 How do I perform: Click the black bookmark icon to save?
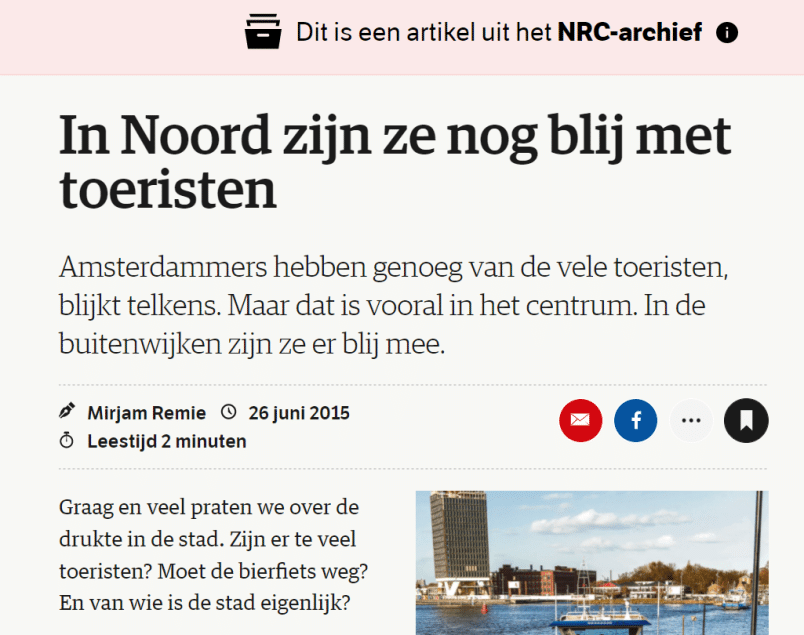point(746,420)
